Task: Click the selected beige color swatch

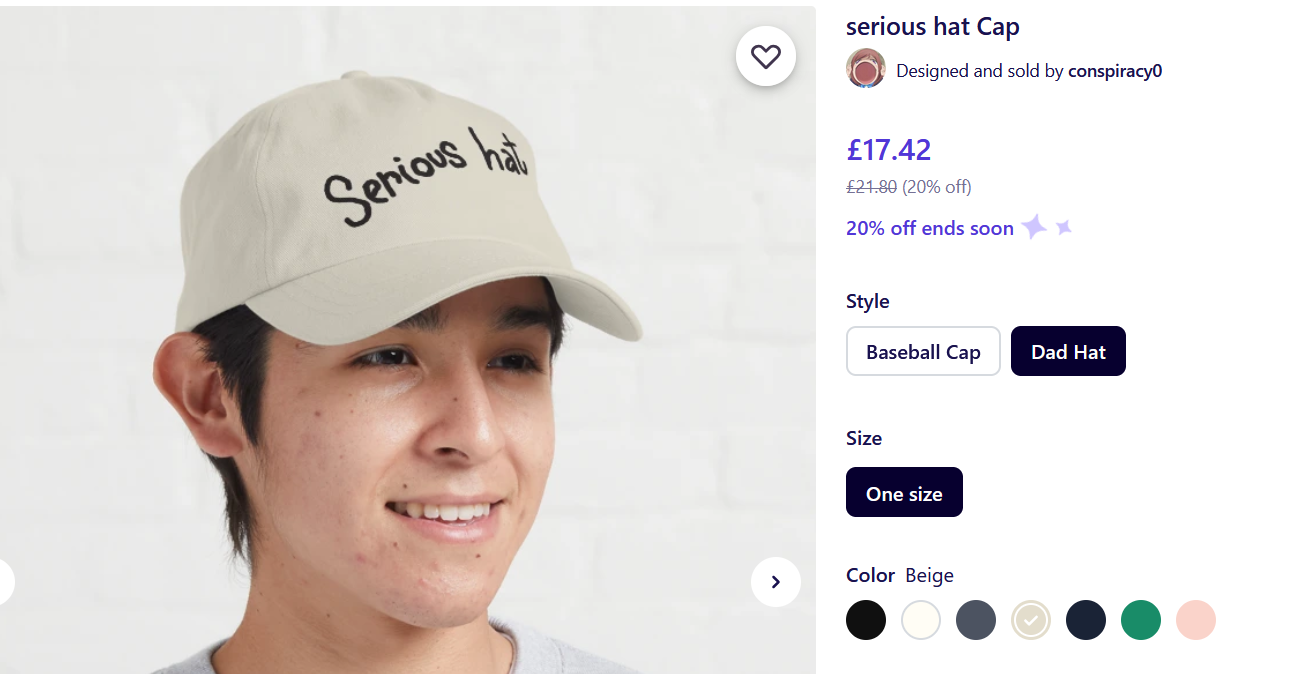Action: (1031, 620)
